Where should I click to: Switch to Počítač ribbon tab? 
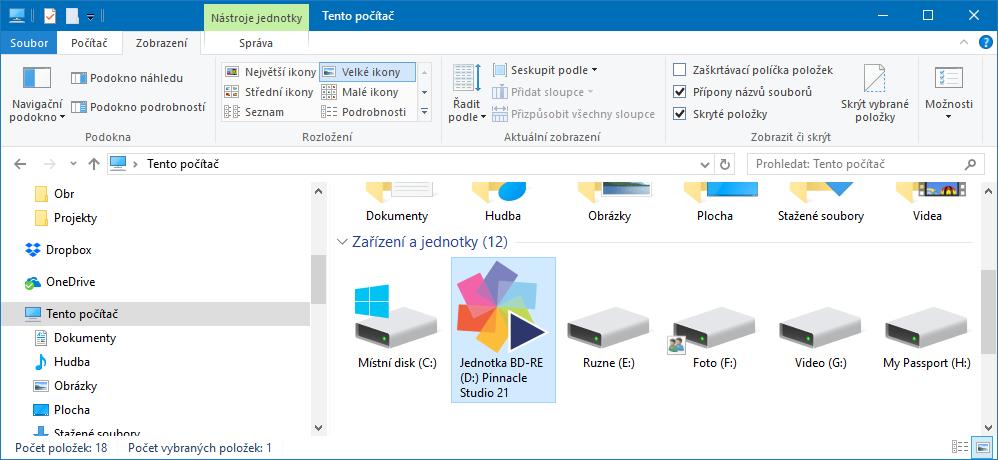89,43
